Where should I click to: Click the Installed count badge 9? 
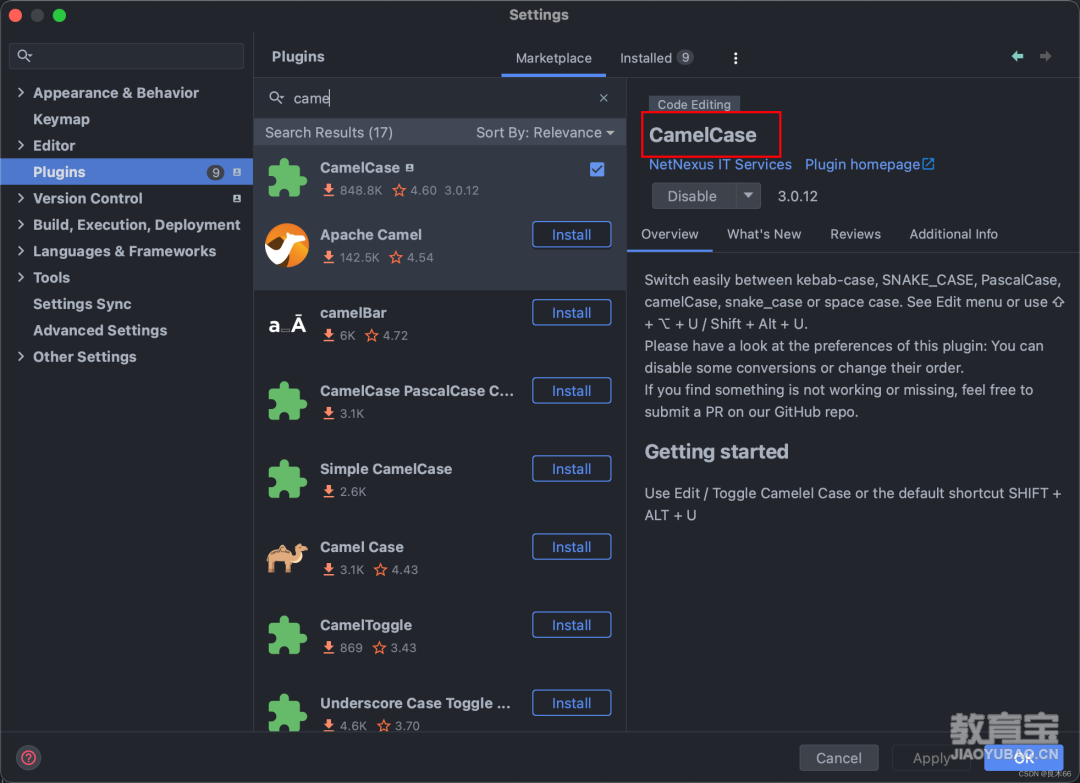(685, 58)
